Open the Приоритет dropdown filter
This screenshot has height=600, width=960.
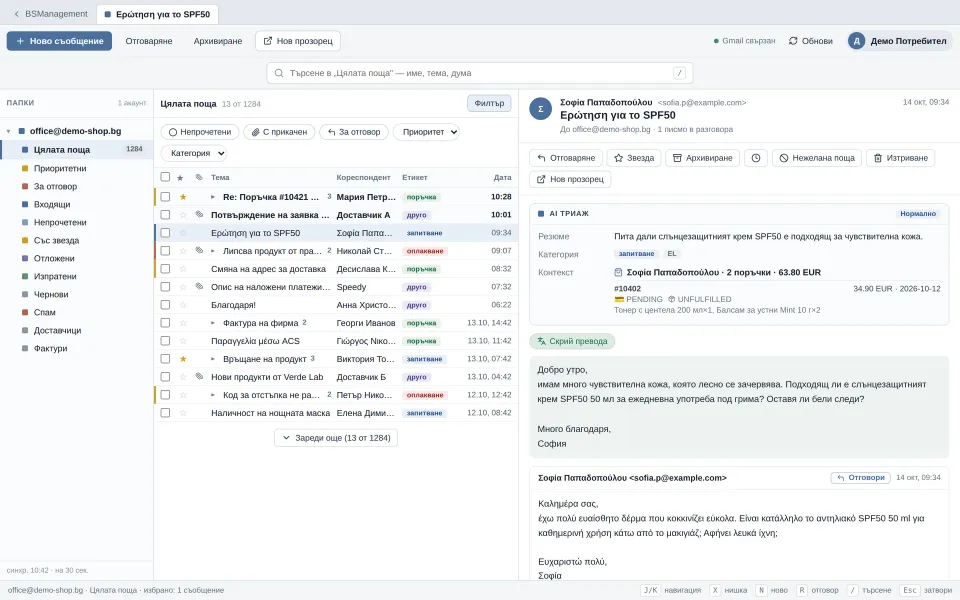[426, 132]
